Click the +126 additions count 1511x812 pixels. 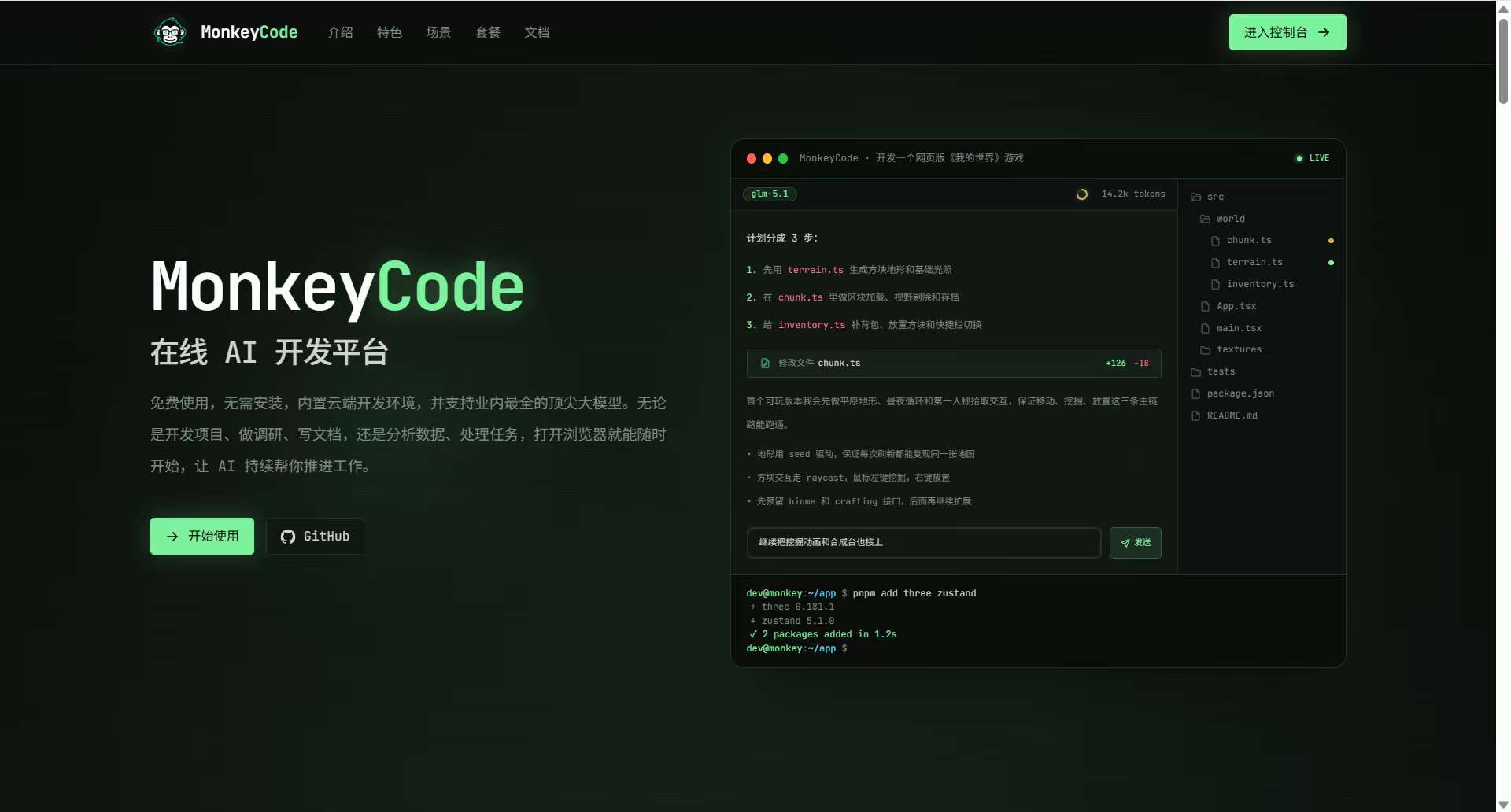(1116, 363)
